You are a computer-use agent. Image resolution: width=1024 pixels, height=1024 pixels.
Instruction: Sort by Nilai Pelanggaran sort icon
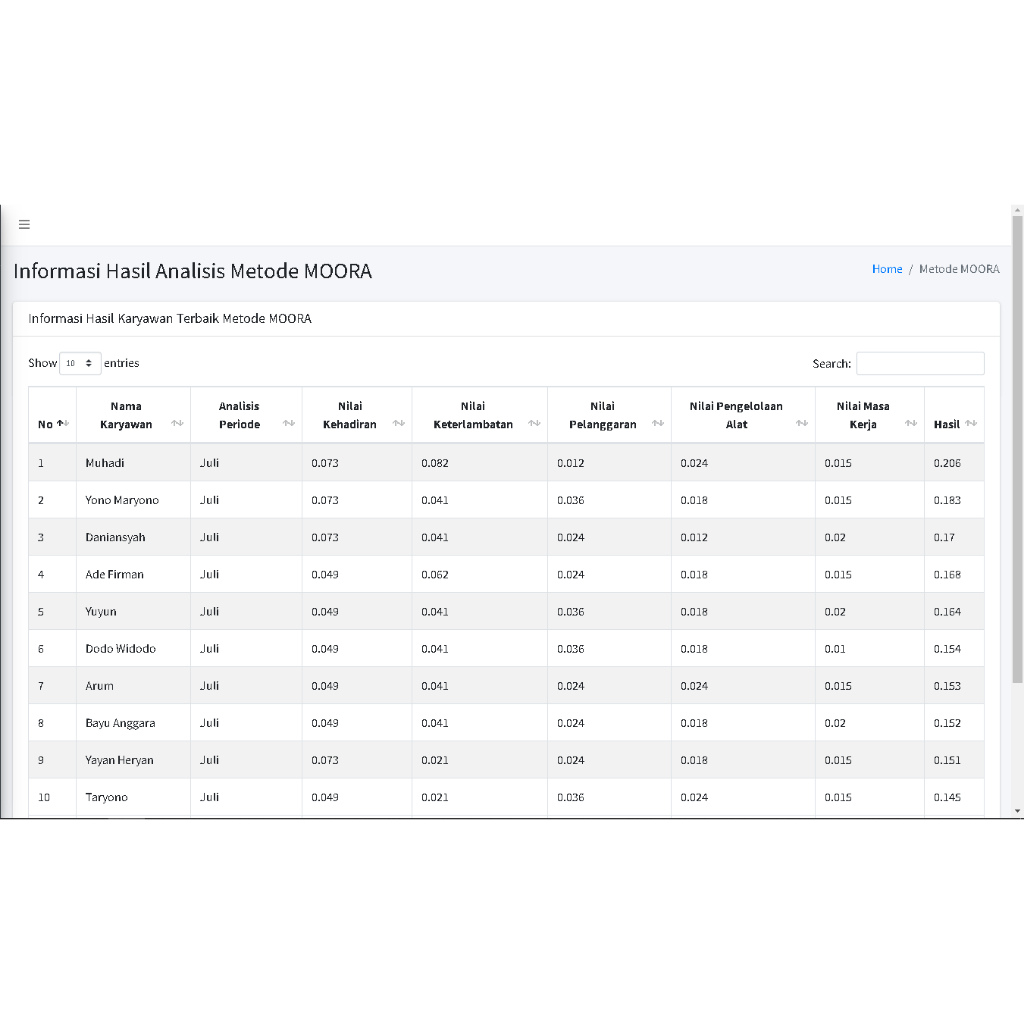pos(657,424)
